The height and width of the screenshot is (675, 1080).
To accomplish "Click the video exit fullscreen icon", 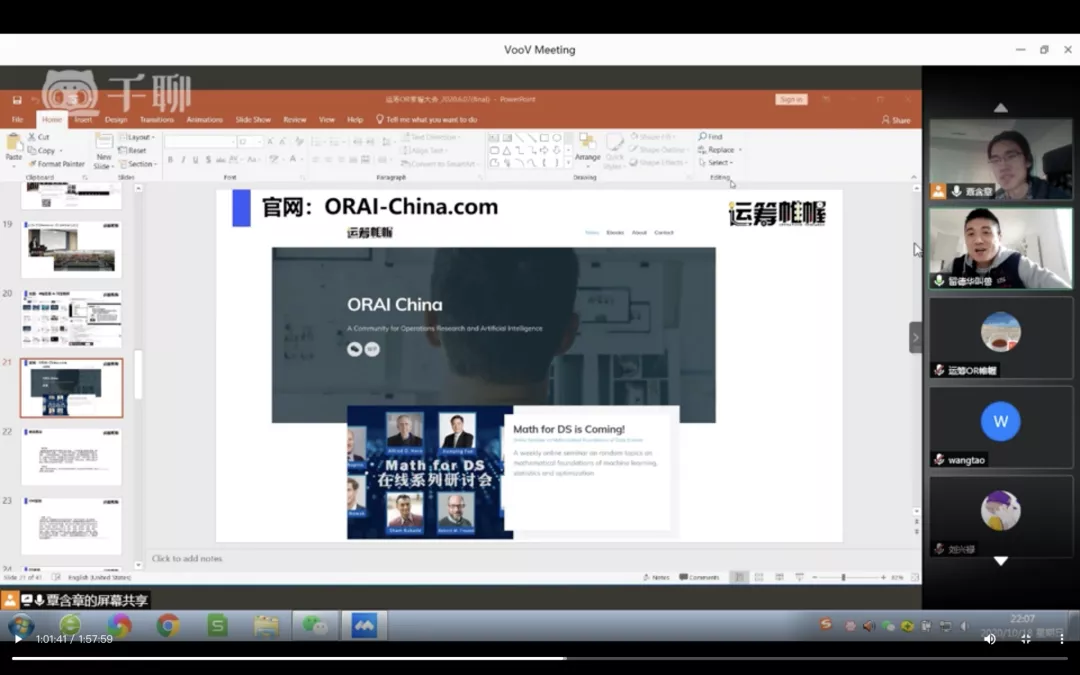I will 1026,638.
